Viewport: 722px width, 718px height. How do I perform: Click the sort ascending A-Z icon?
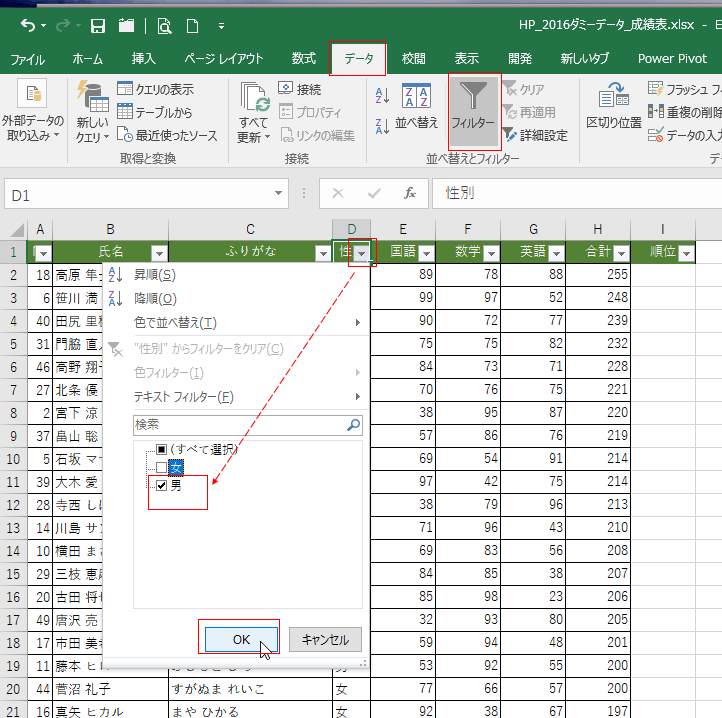tap(382, 97)
